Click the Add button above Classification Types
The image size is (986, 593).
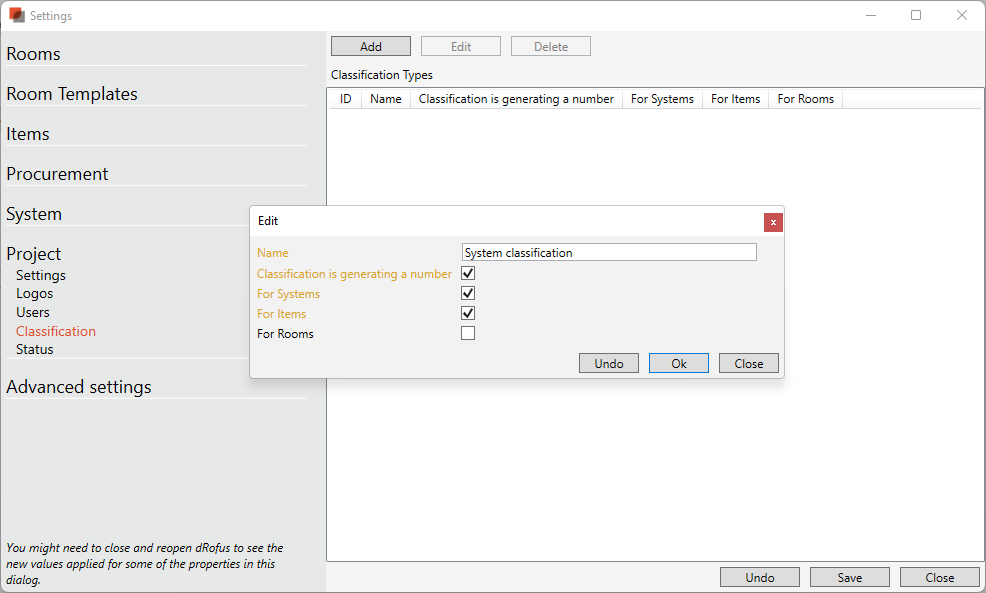pyautogui.click(x=370, y=45)
